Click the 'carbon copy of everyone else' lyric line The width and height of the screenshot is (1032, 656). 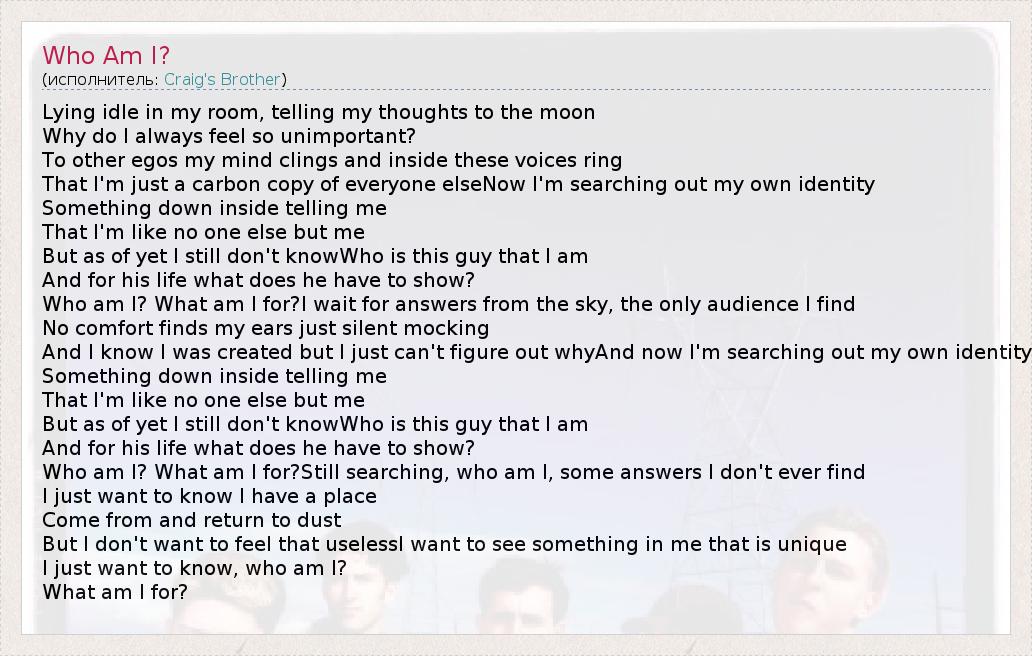tap(458, 184)
